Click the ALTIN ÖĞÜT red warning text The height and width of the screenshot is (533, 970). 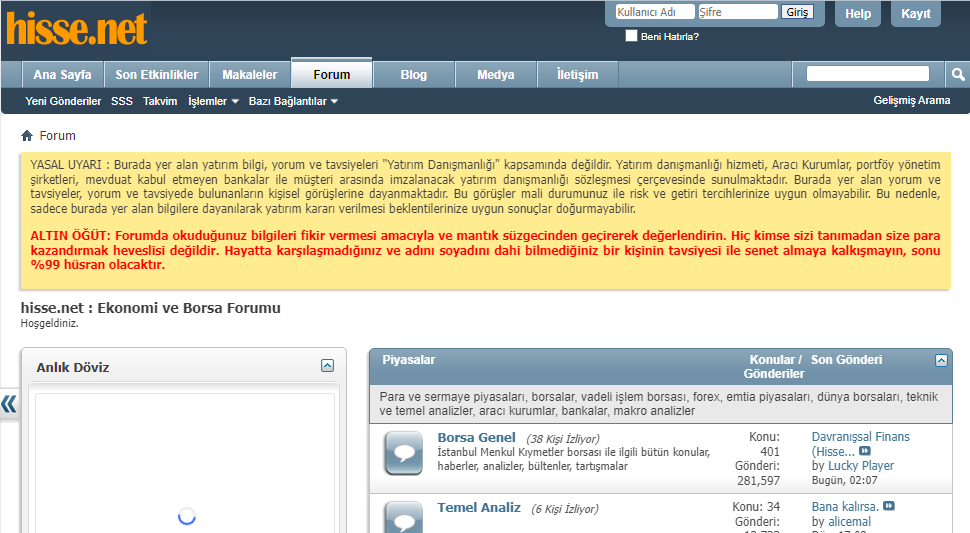(485, 250)
